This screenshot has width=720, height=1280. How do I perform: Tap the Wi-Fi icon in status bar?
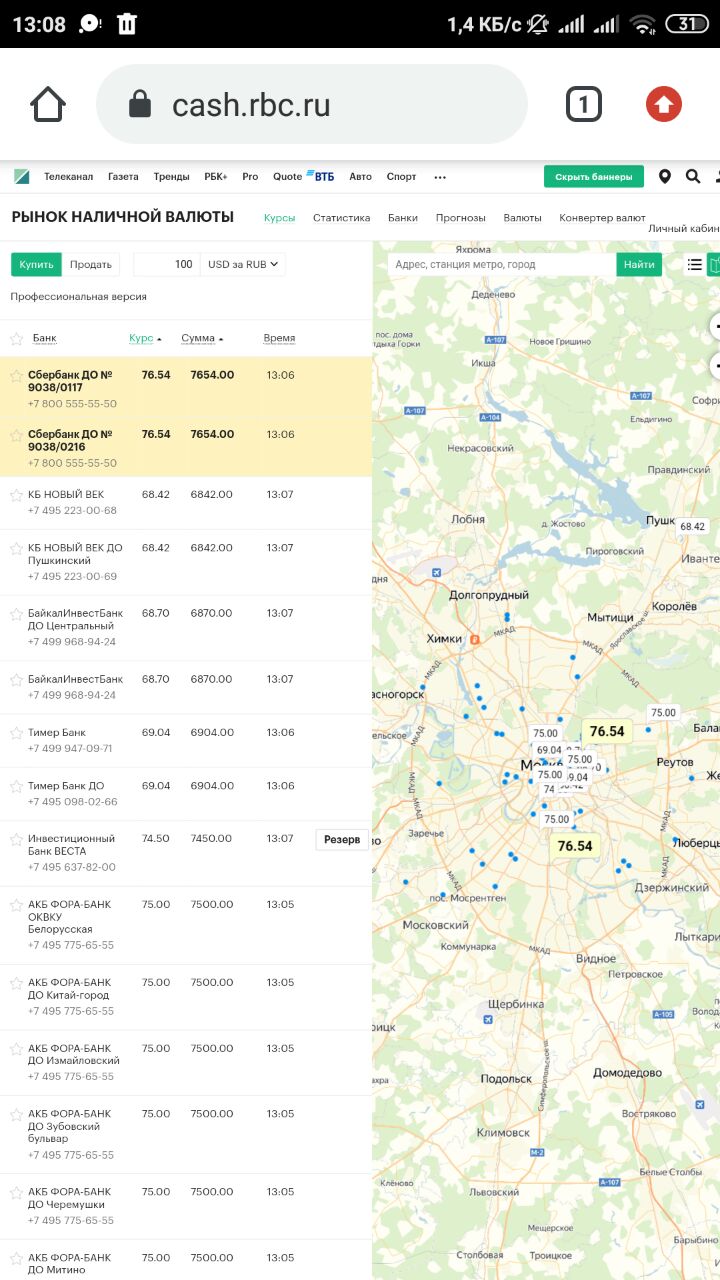click(643, 24)
